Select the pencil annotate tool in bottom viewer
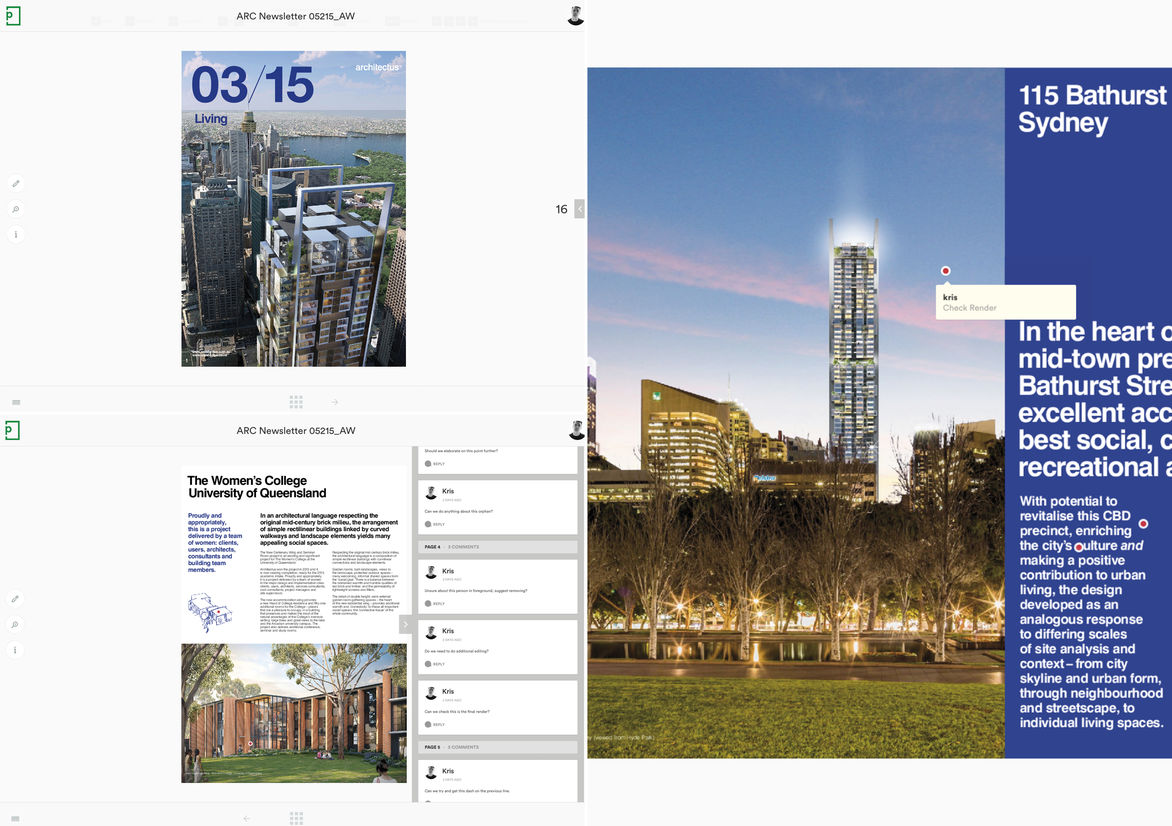 16,599
